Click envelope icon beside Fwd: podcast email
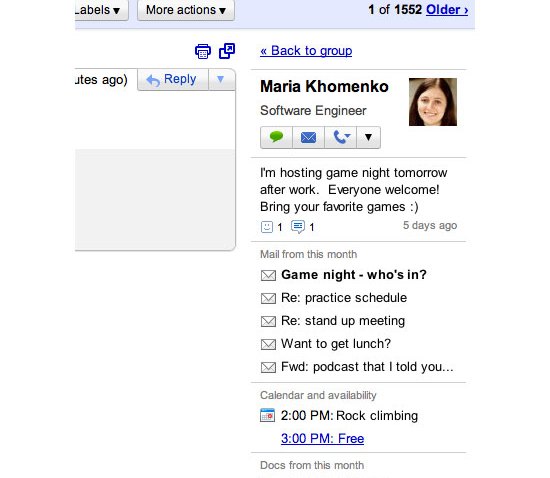Viewport: 550px width, 478px height. [268, 367]
